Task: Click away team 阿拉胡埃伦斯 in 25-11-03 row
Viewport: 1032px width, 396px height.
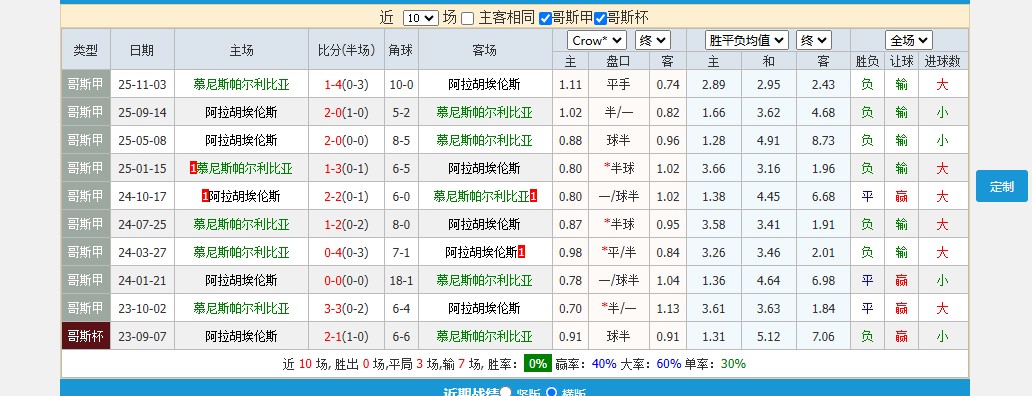Action: pos(484,84)
